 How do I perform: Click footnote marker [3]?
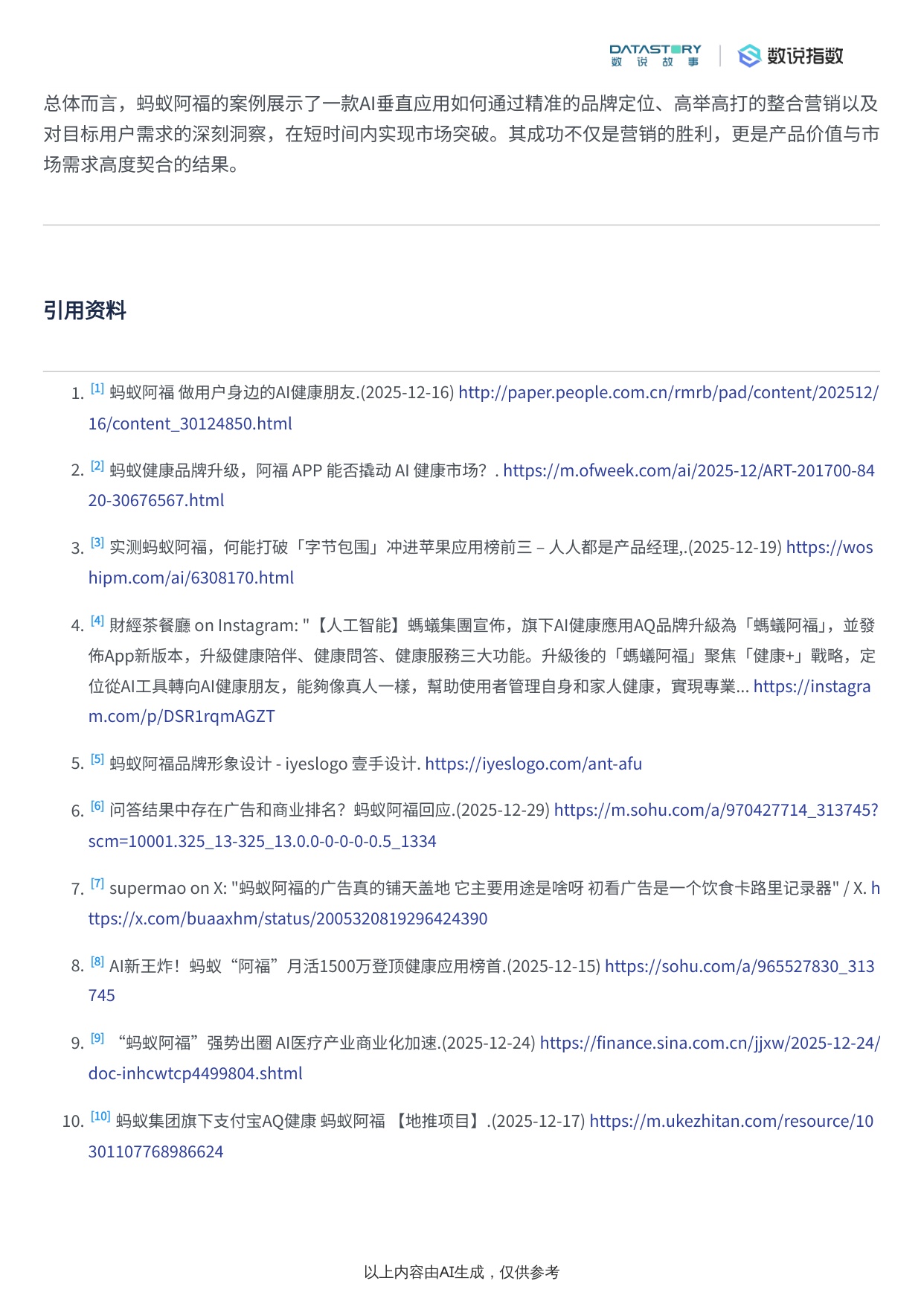97,543
